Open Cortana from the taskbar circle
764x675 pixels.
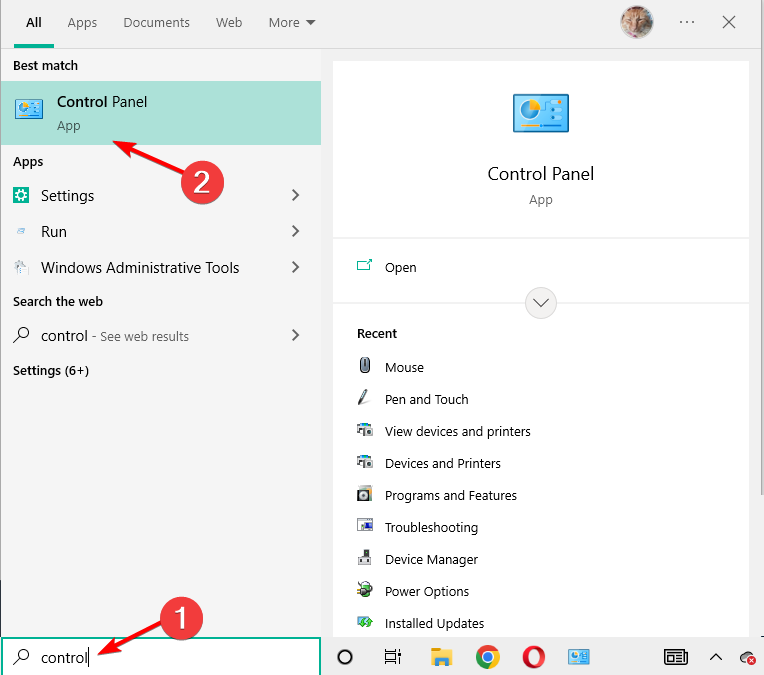click(345, 657)
